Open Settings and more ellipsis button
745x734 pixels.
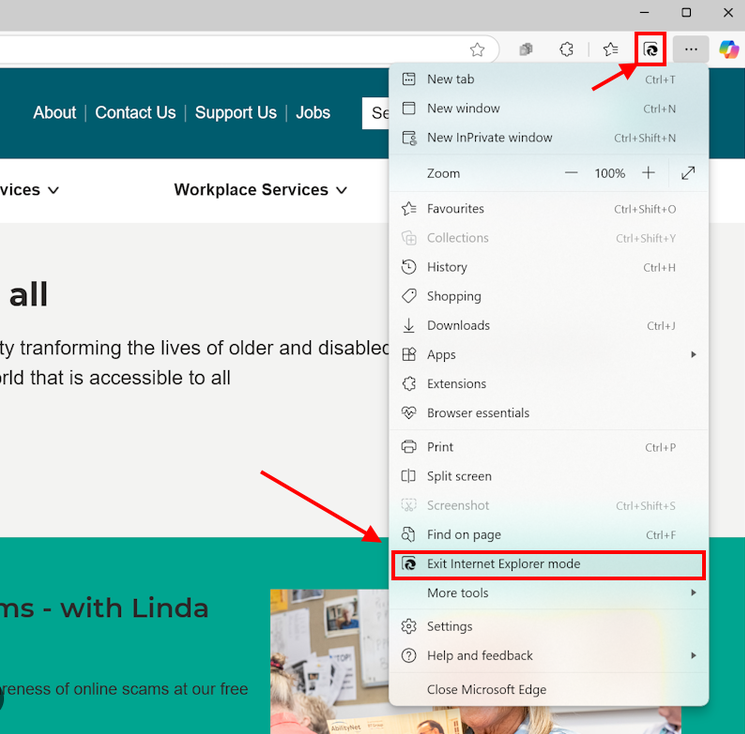point(691,49)
